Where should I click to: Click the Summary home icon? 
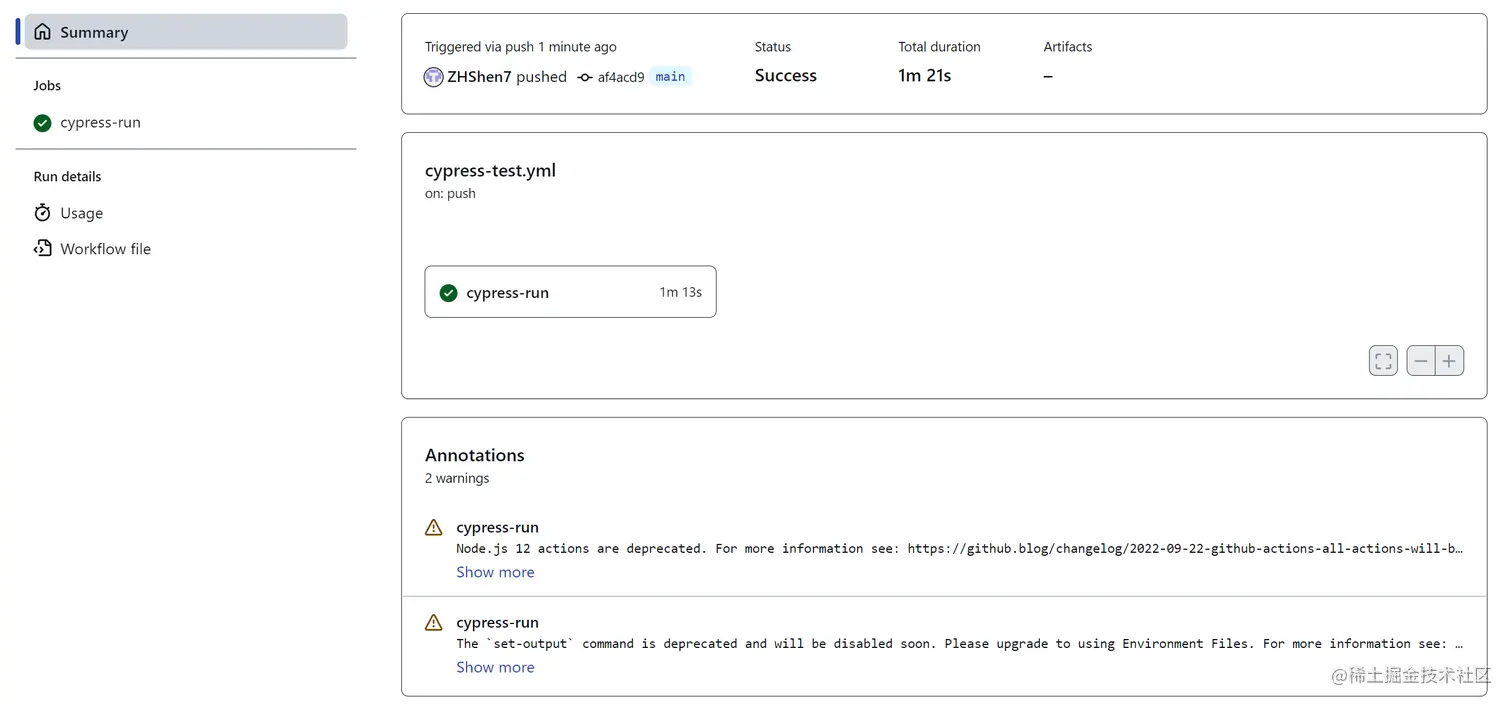pos(42,32)
